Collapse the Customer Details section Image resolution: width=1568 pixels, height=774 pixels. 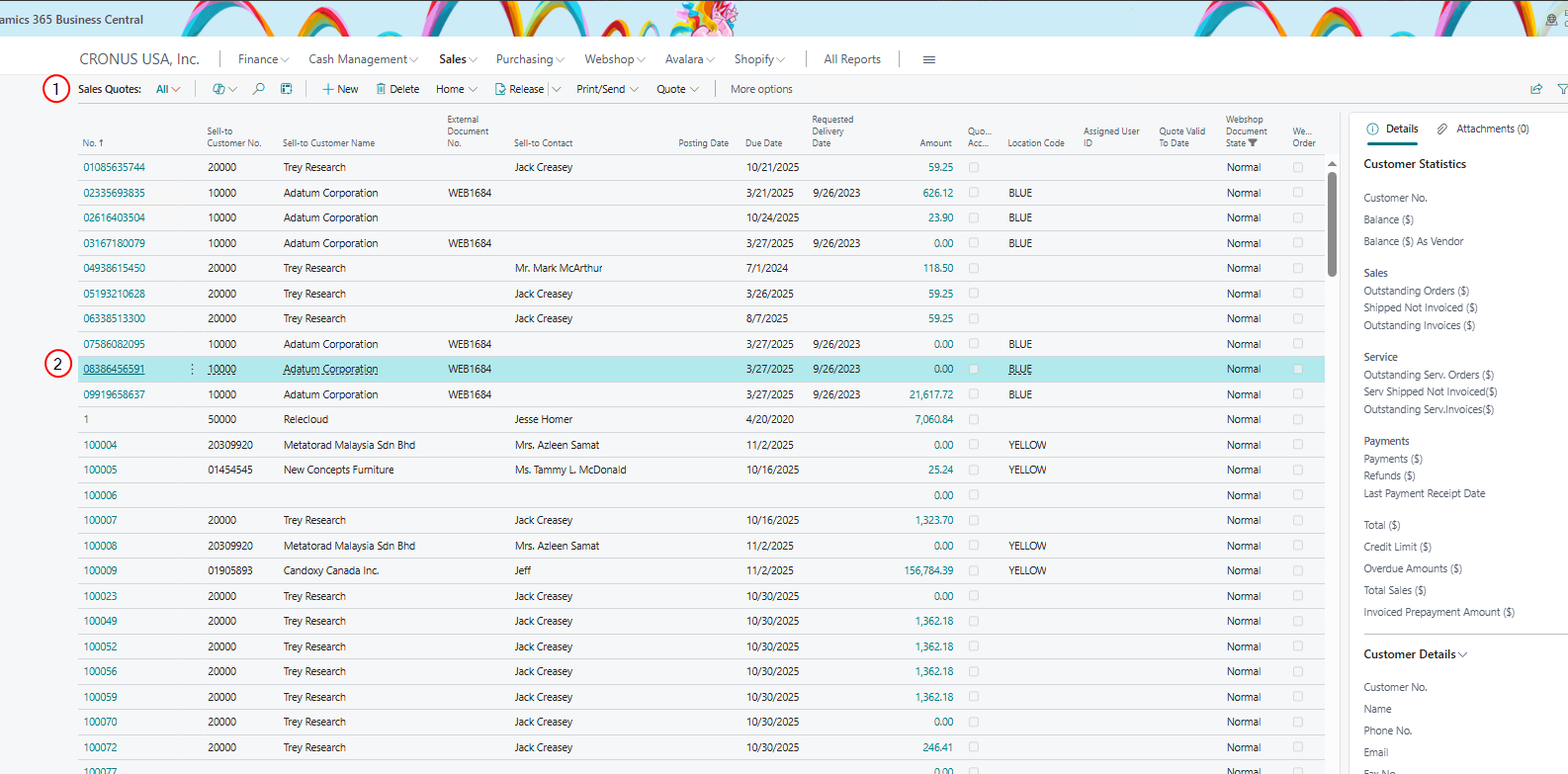(1416, 654)
